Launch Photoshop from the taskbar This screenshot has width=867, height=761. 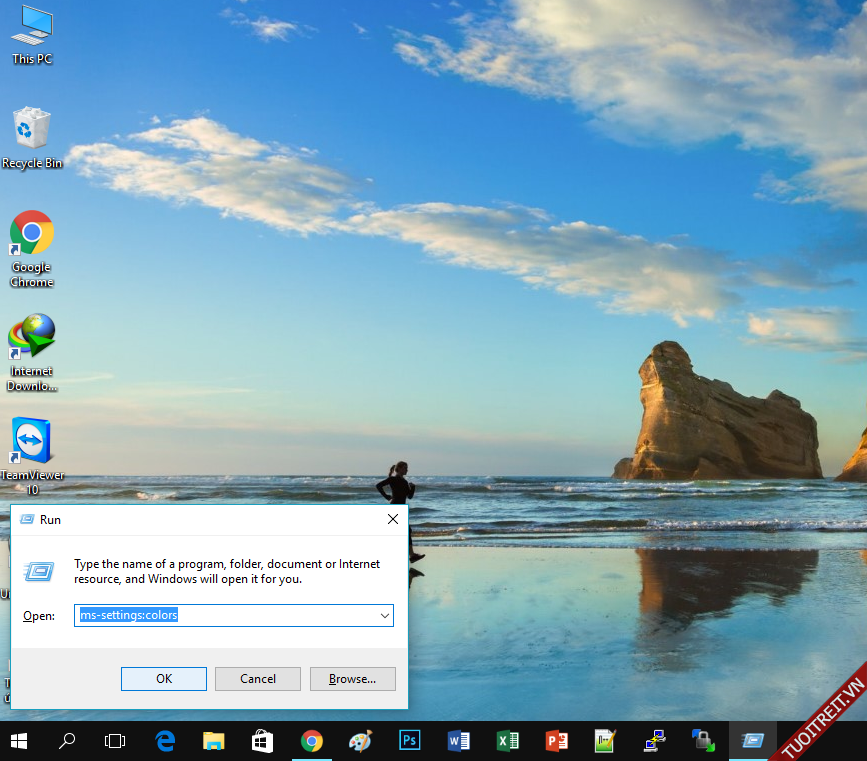click(409, 741)
